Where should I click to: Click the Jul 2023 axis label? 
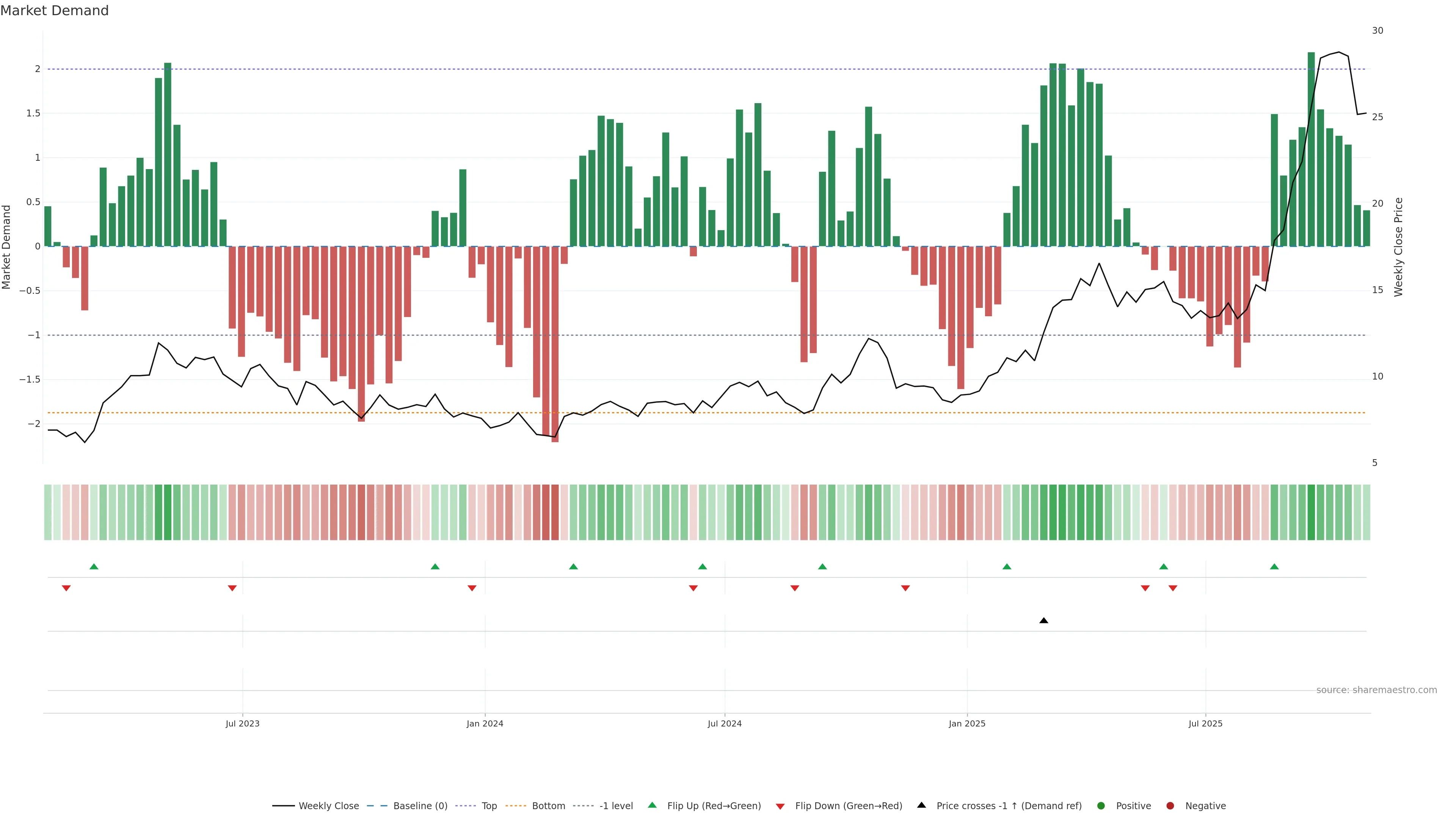243,723
